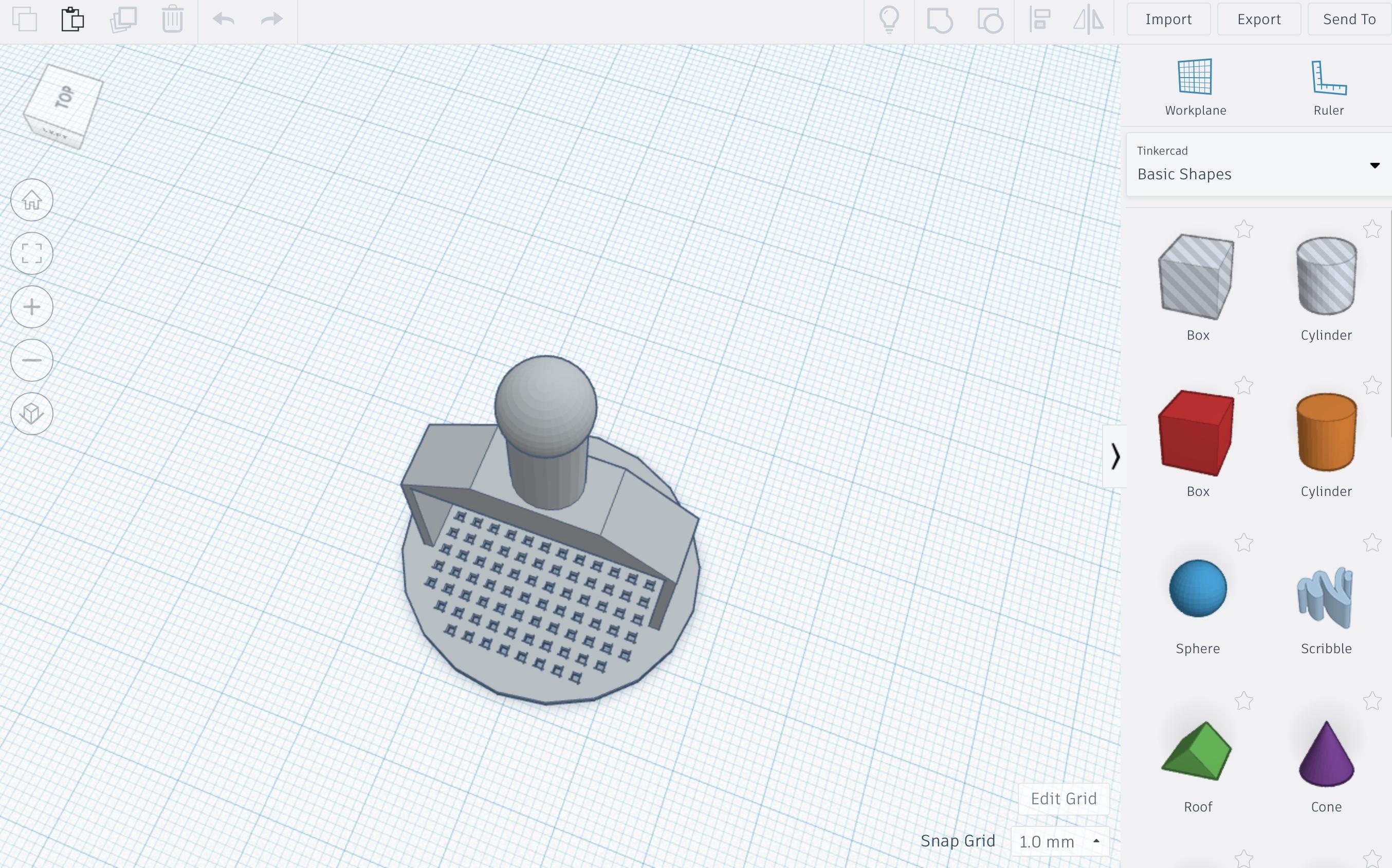The image size is (1392, 868).
Task: Select the sphere knob on the model
Action: point(545,407)
